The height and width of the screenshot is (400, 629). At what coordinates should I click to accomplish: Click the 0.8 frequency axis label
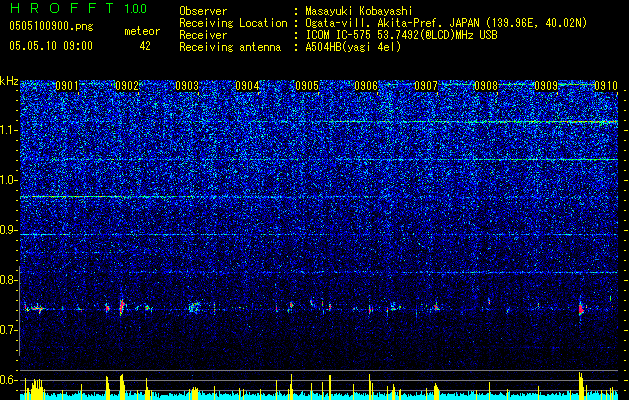[9, 280]
